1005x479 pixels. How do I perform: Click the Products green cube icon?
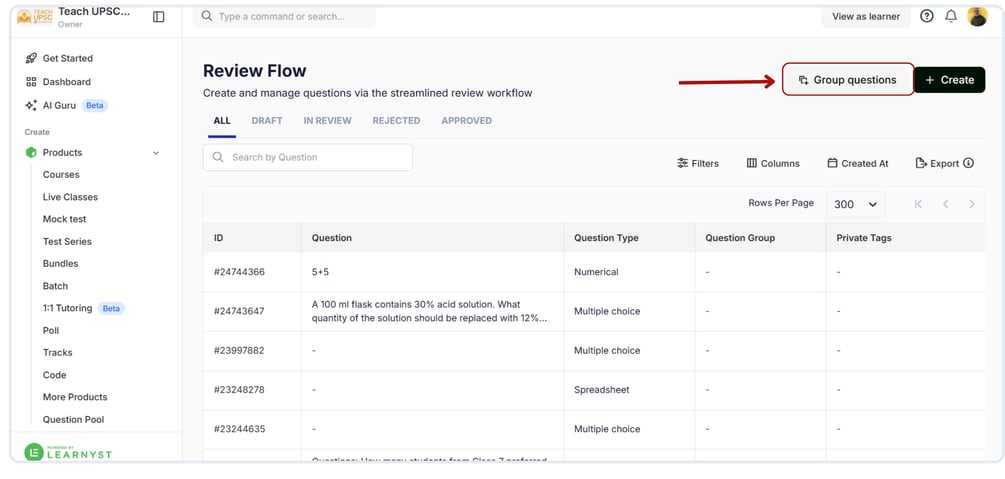coord(31,153)
